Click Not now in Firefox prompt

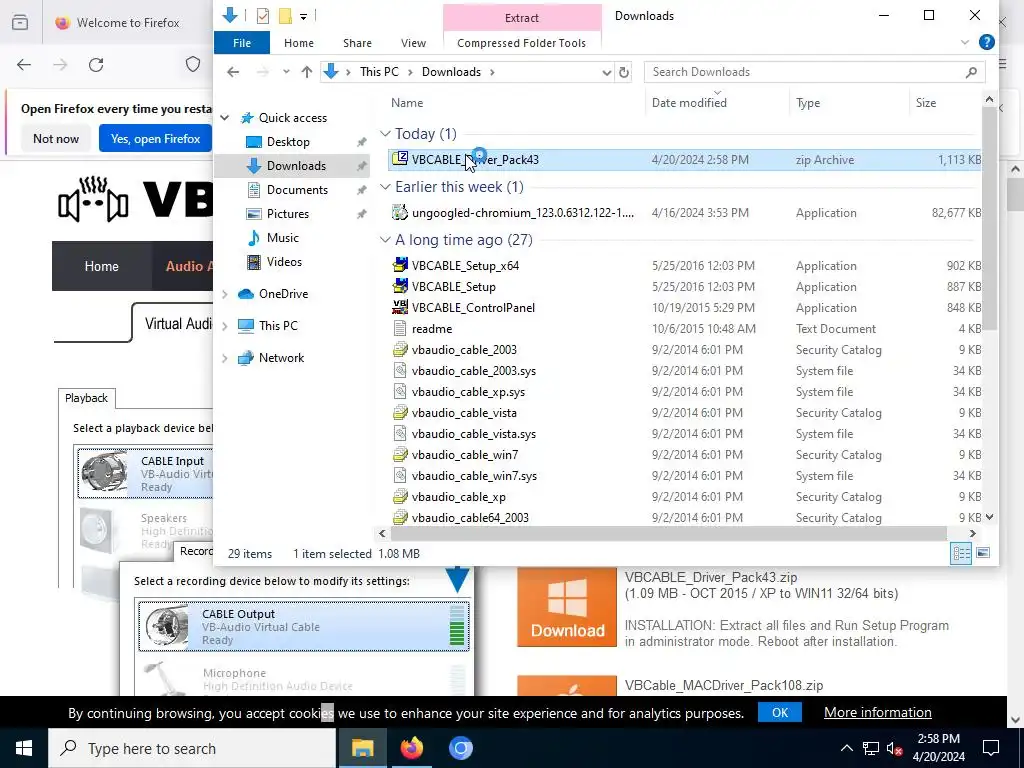click(x=56, y=139)
